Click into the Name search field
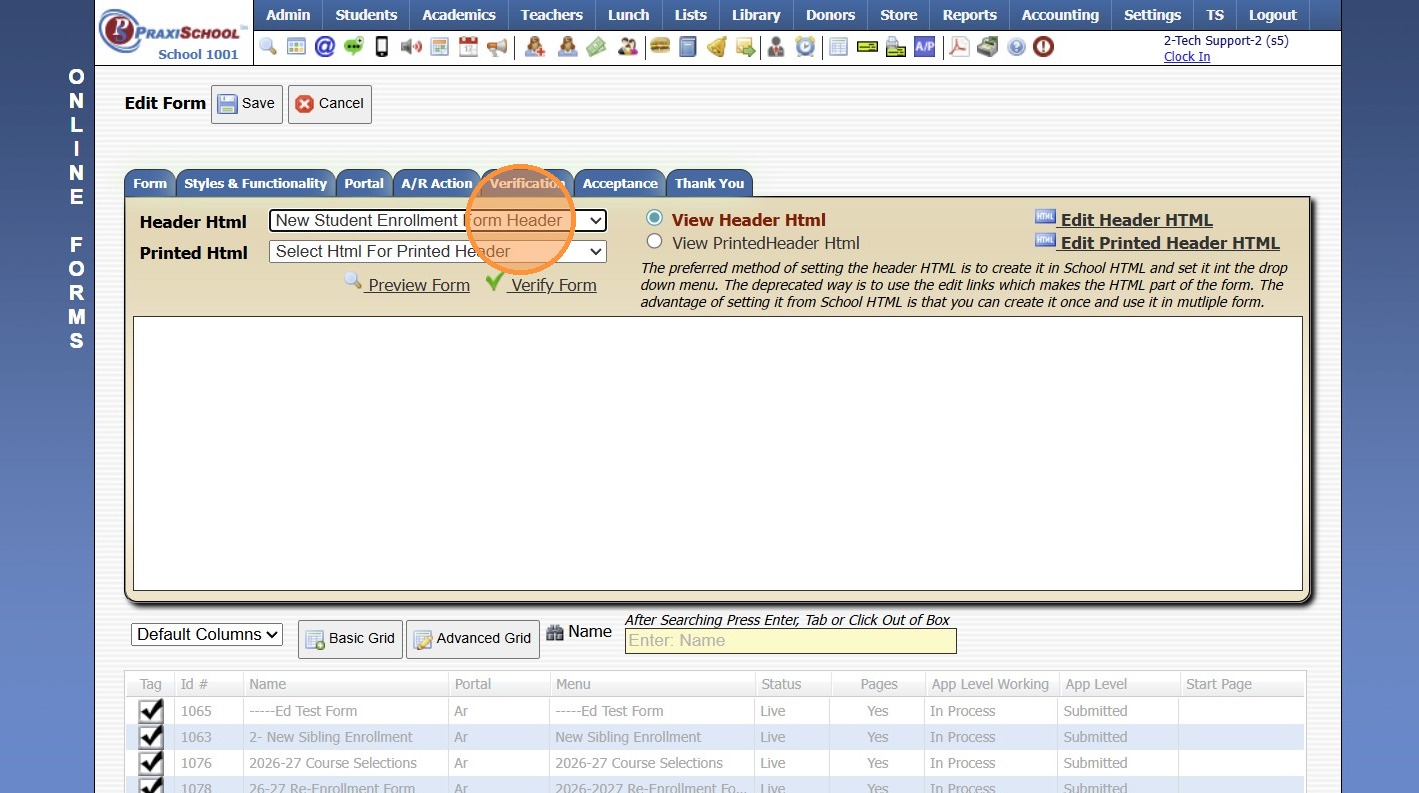This screenshot has height=793, width=1419. point(791,641)
